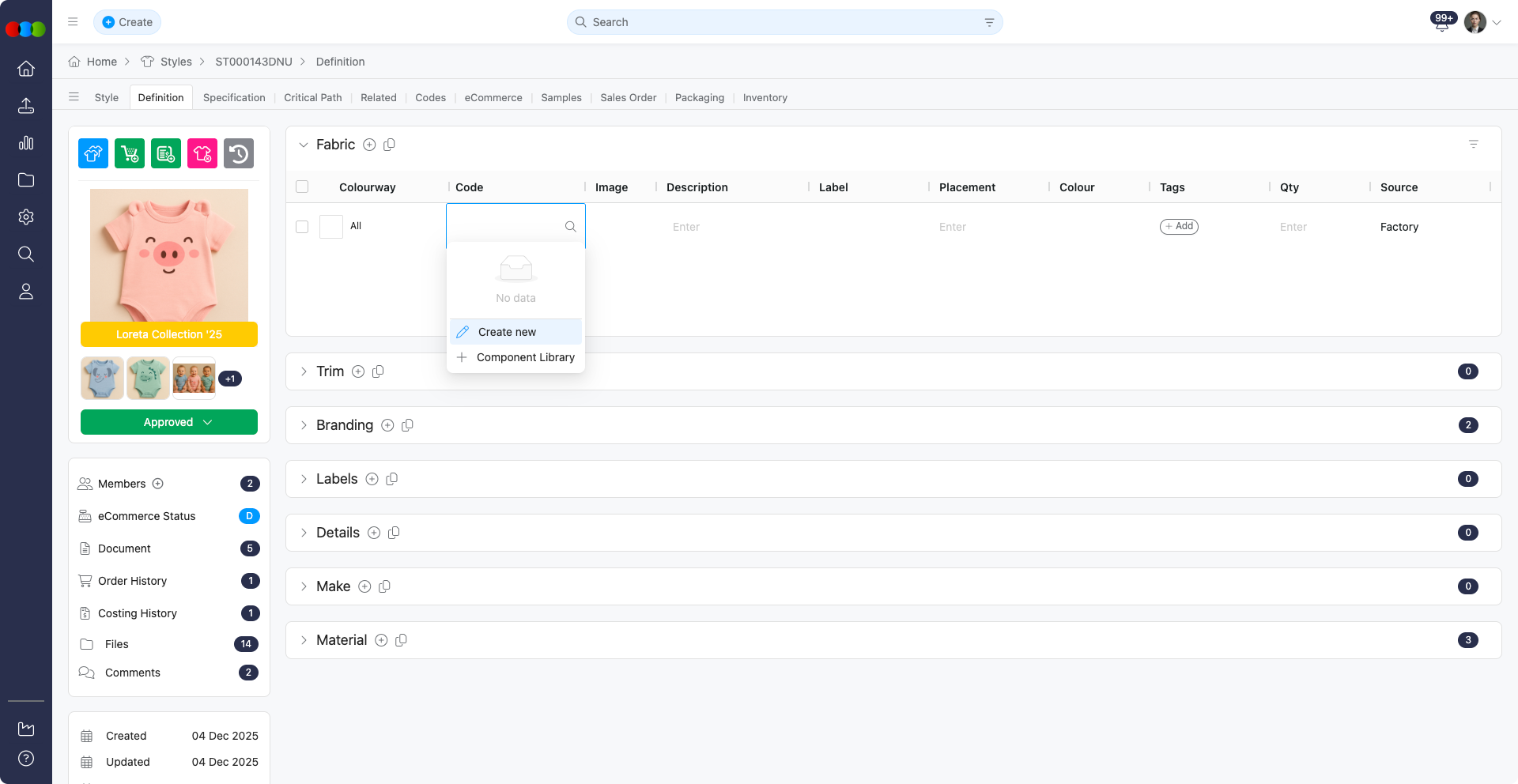The image size is (1518, 784).
Task: Toggle the select-all checkbox in Fabric header
Action: (302, 187)
